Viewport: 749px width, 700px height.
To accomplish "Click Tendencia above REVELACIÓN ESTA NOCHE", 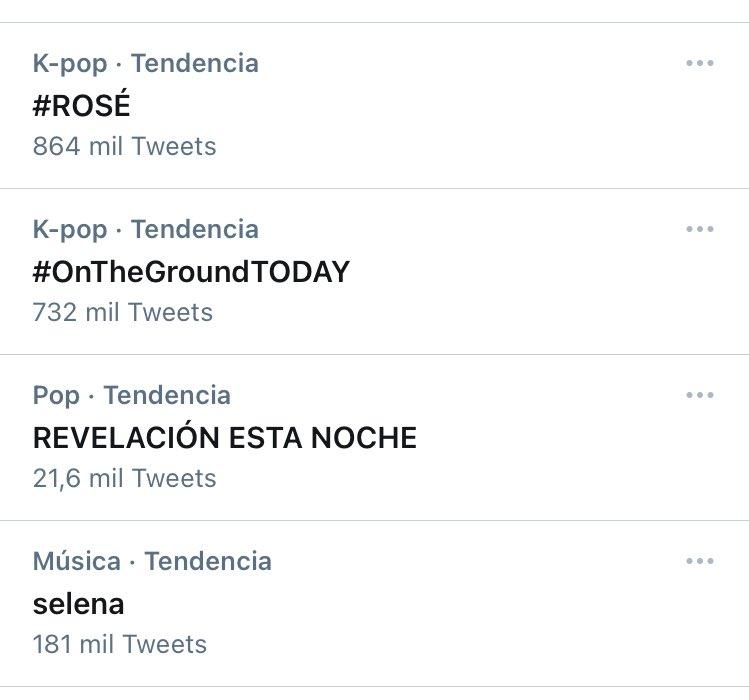I will tap(167, 395).
